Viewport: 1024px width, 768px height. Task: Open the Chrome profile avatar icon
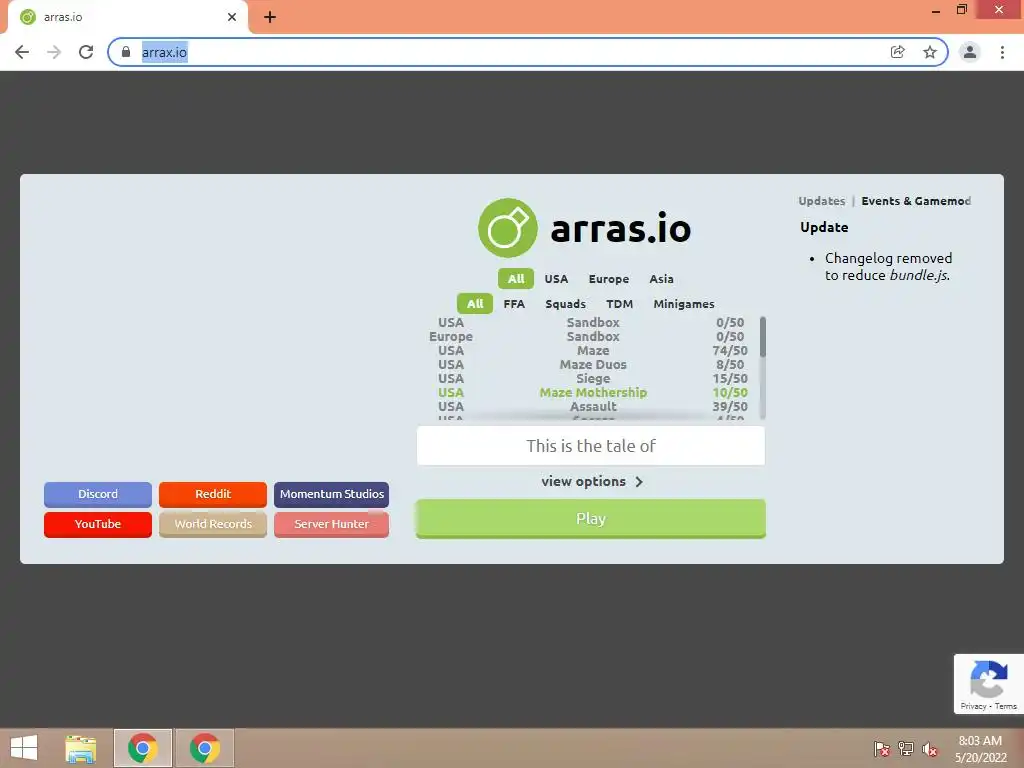click(x=970, y=52)
